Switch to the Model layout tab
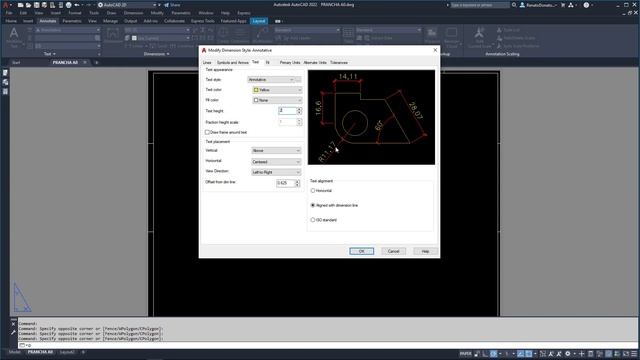Screen dimensions: 640x360 point(15,352)
